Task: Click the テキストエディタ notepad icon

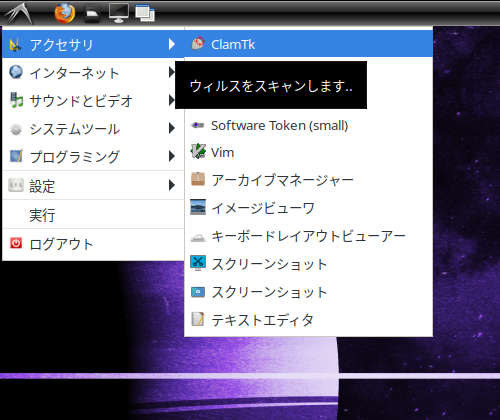Action: tap(198, 319)
